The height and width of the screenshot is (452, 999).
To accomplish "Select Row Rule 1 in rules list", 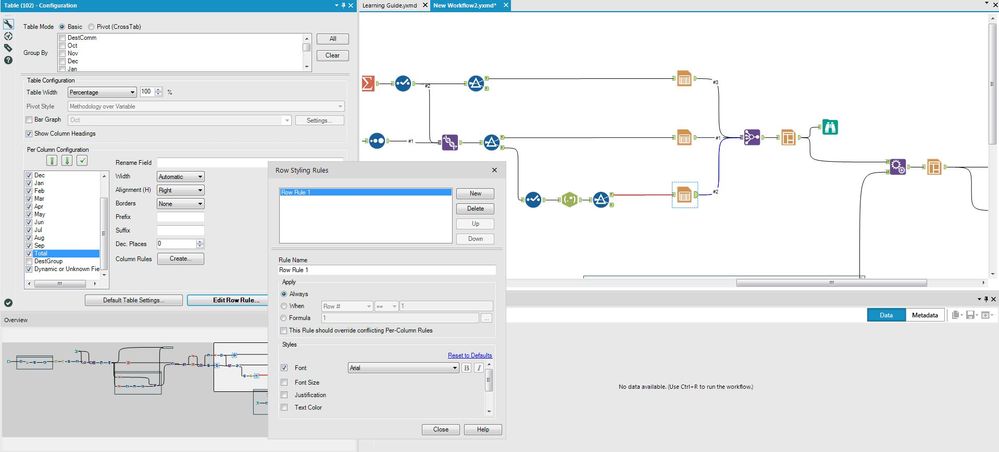I will point(366,192).
